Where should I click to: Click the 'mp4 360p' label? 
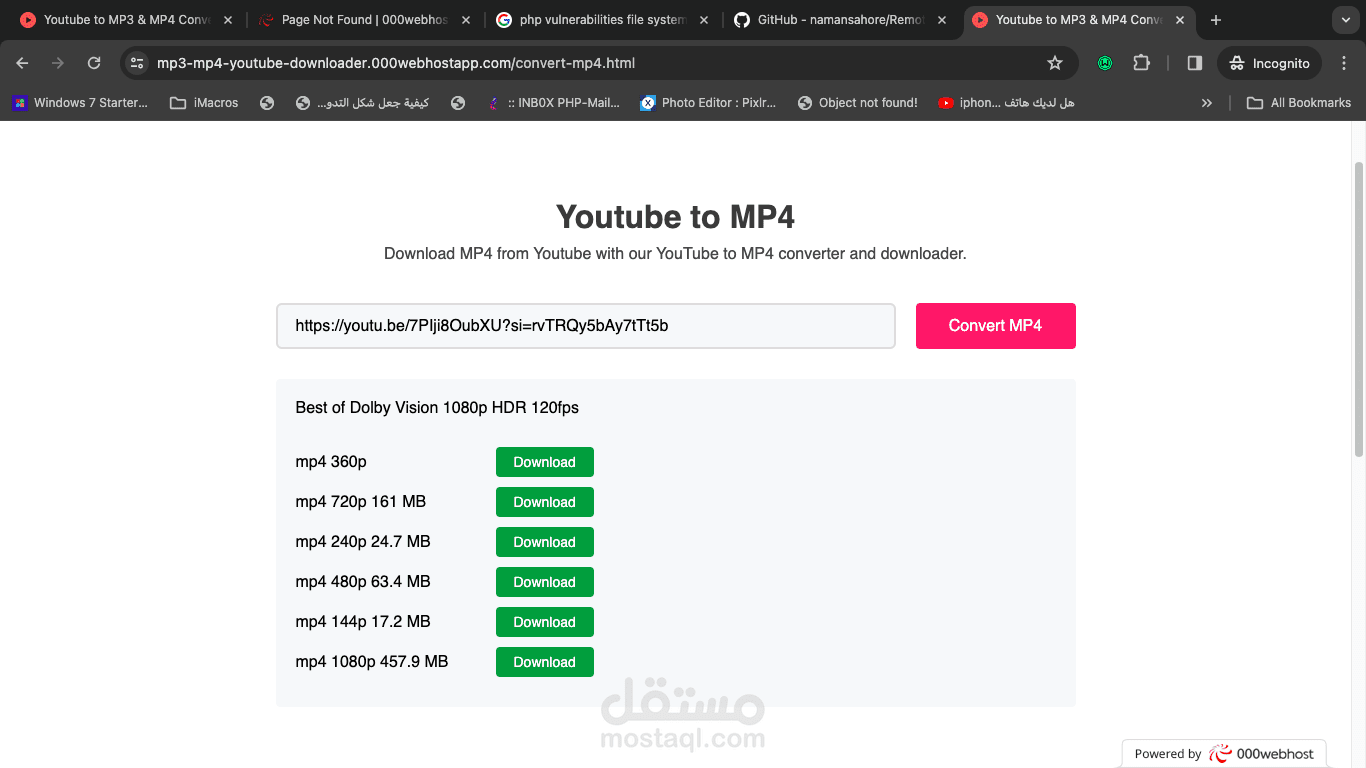coord(331,462)
